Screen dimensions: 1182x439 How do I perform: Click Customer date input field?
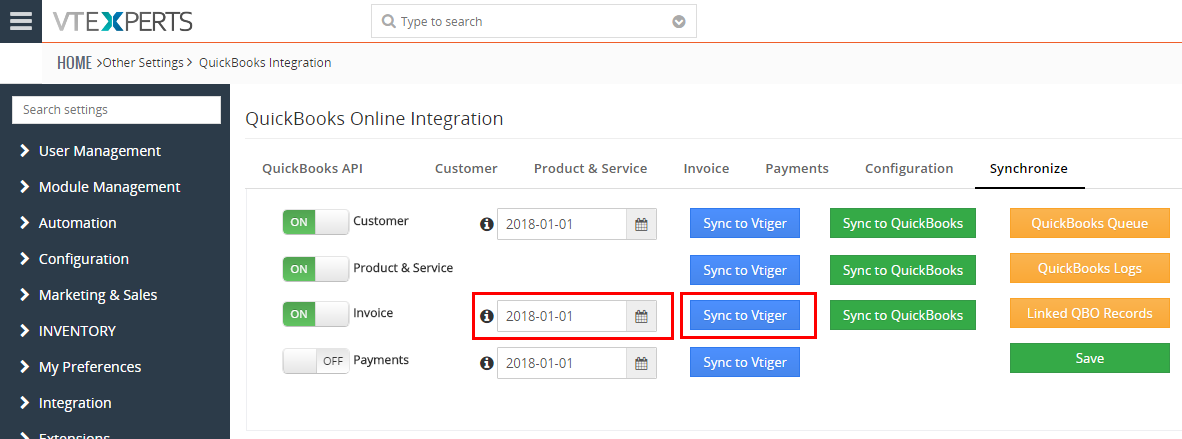click(562, 224)
